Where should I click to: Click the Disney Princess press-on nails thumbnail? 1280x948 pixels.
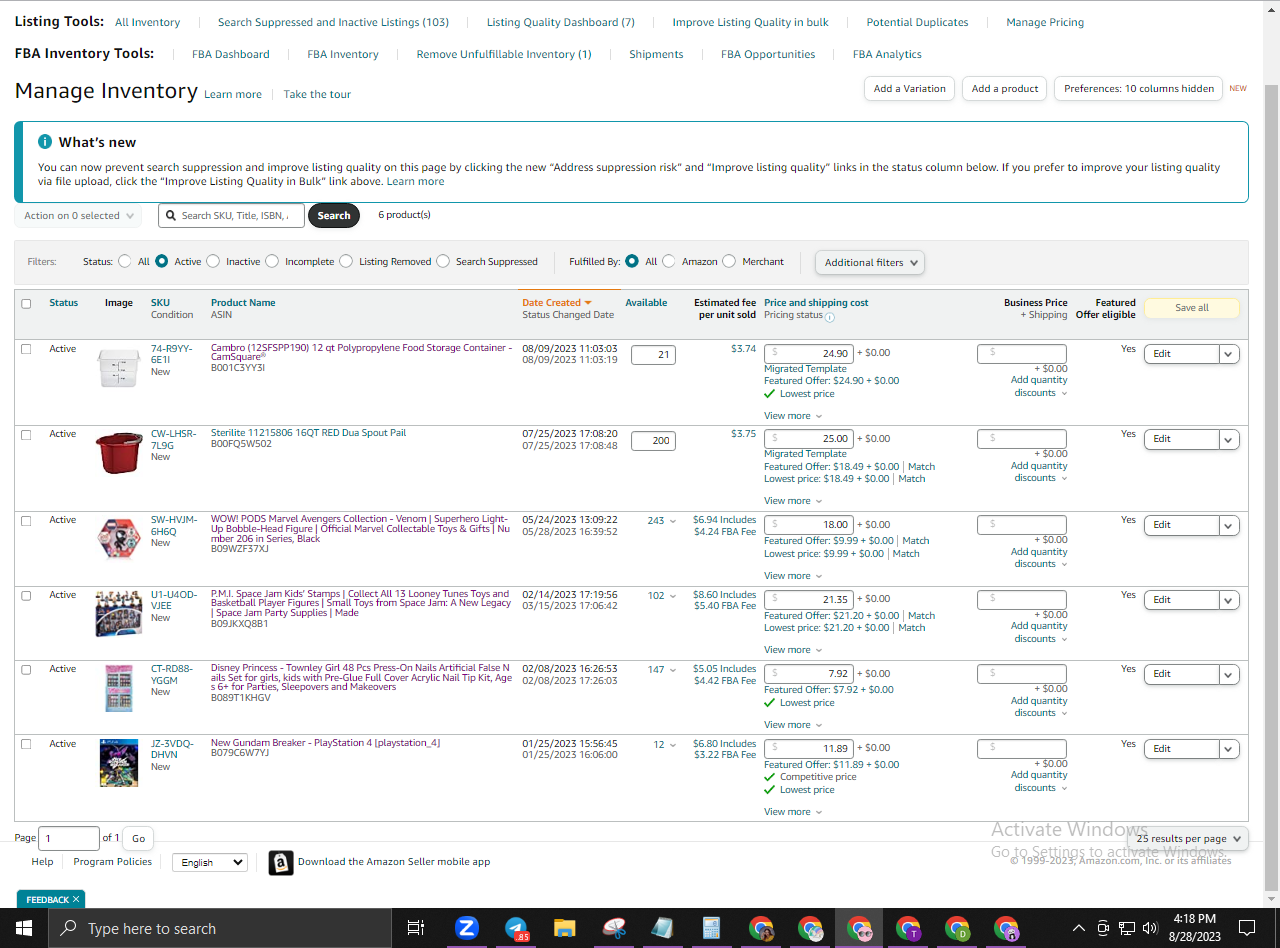(x=119, y=688)
